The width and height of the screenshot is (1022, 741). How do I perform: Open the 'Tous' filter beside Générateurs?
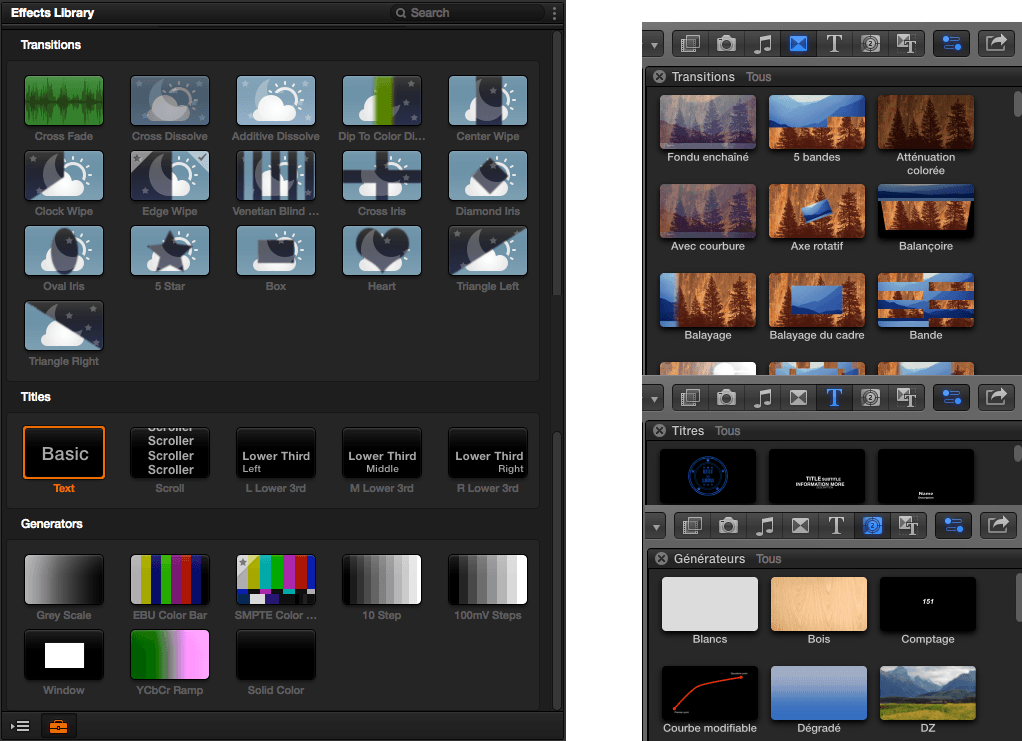[769, 559]
